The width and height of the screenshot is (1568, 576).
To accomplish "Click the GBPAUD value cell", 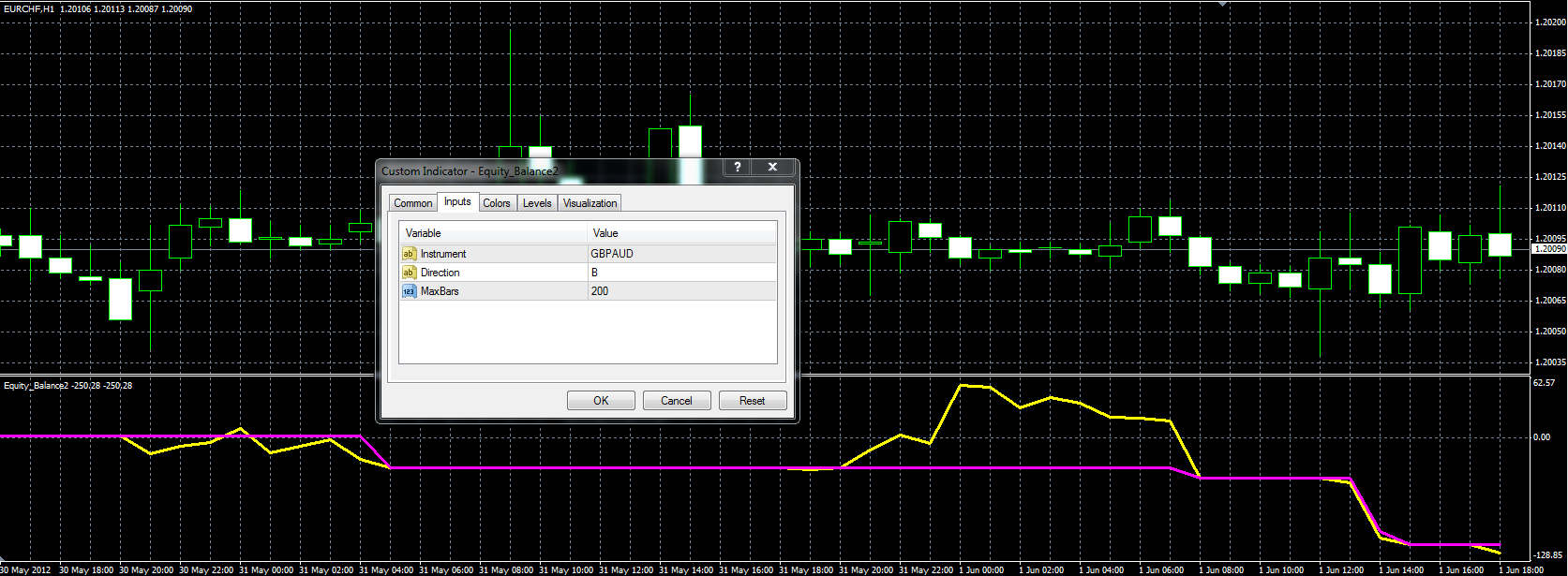I will 682,254.
